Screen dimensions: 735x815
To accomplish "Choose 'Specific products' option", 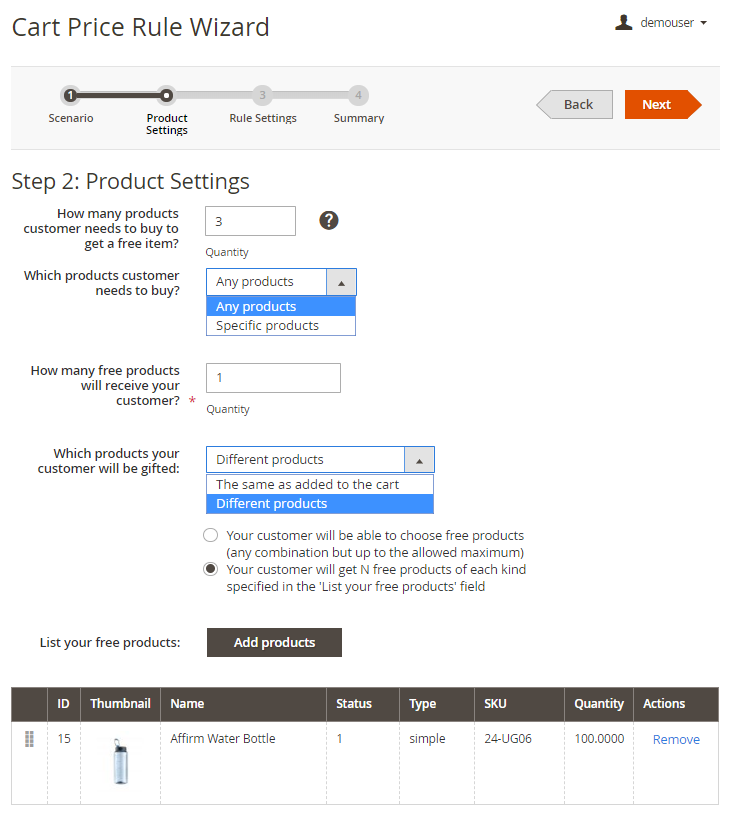I will (268, 326).
